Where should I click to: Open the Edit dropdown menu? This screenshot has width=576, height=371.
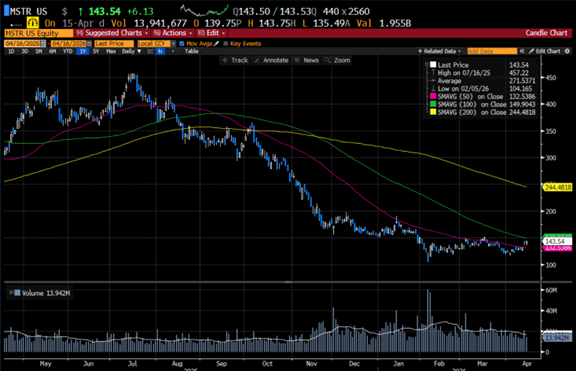(211, 33)
